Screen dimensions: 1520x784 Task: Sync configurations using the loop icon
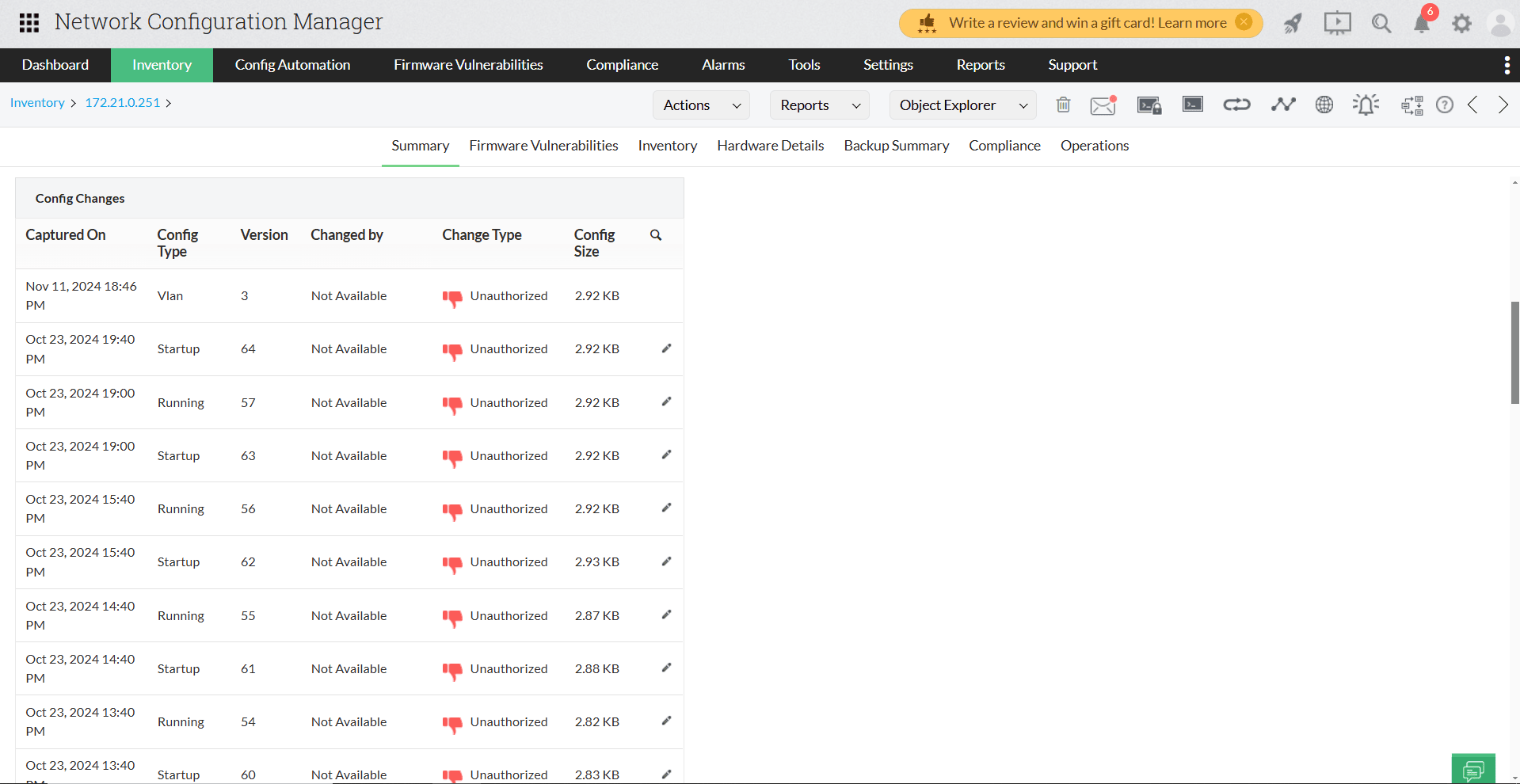[x=1236, y=104]
